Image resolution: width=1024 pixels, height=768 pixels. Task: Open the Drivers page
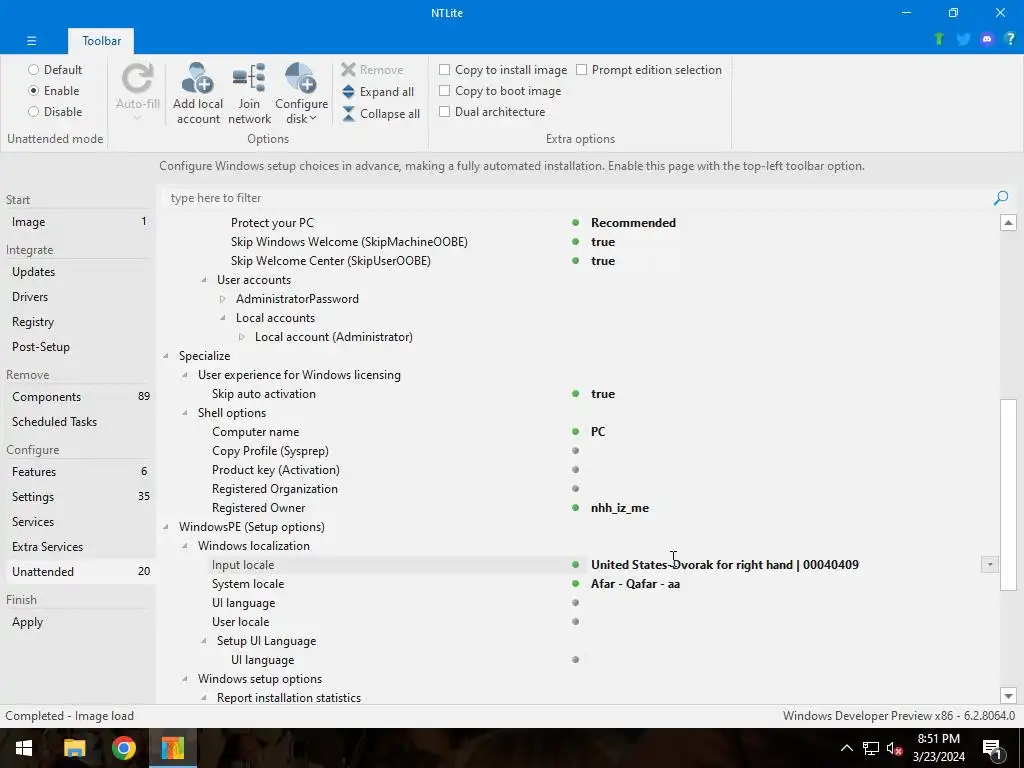78,296
